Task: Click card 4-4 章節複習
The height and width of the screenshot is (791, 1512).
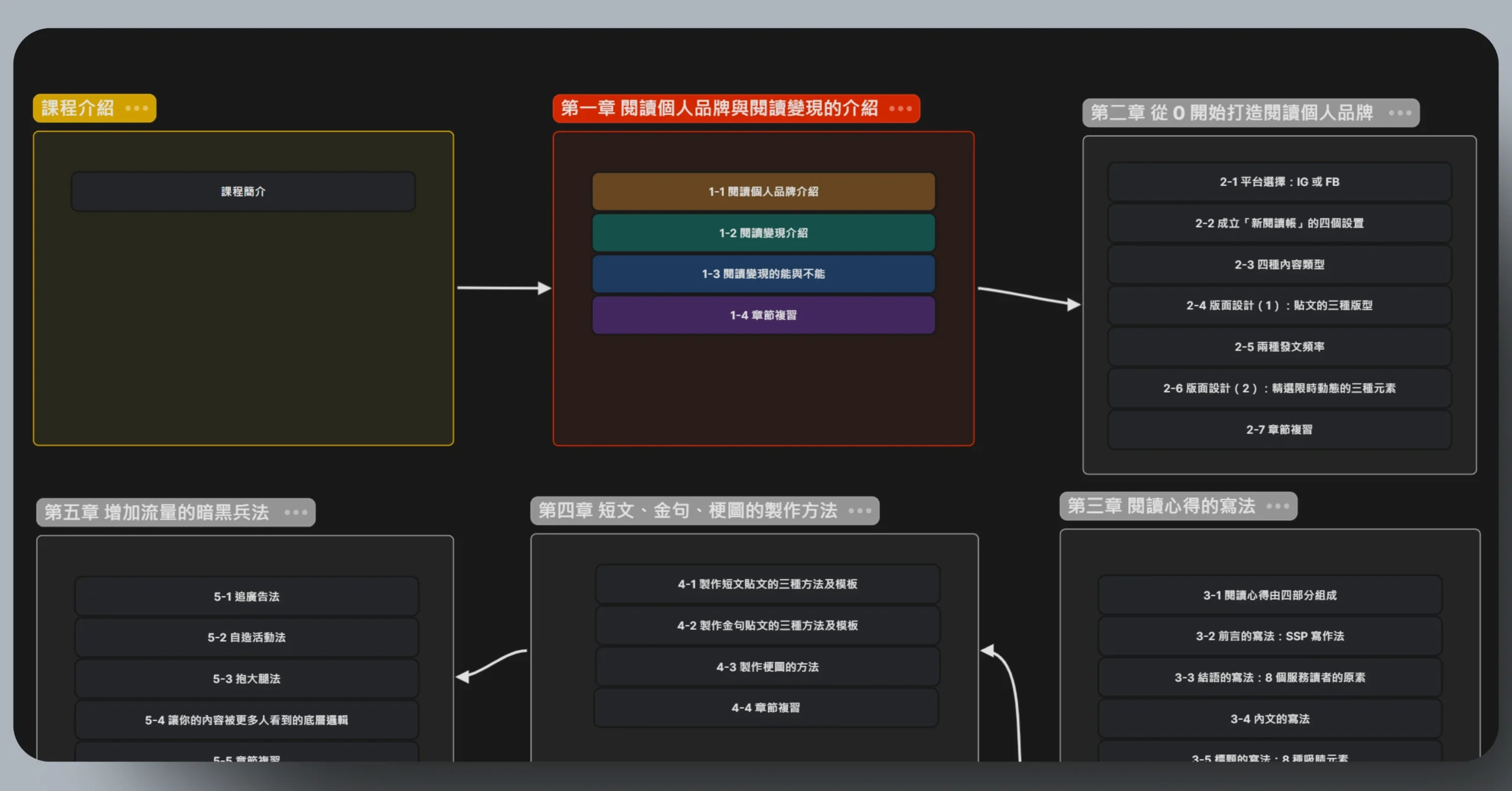Action: pyautogui.click(x=766, y=707)
